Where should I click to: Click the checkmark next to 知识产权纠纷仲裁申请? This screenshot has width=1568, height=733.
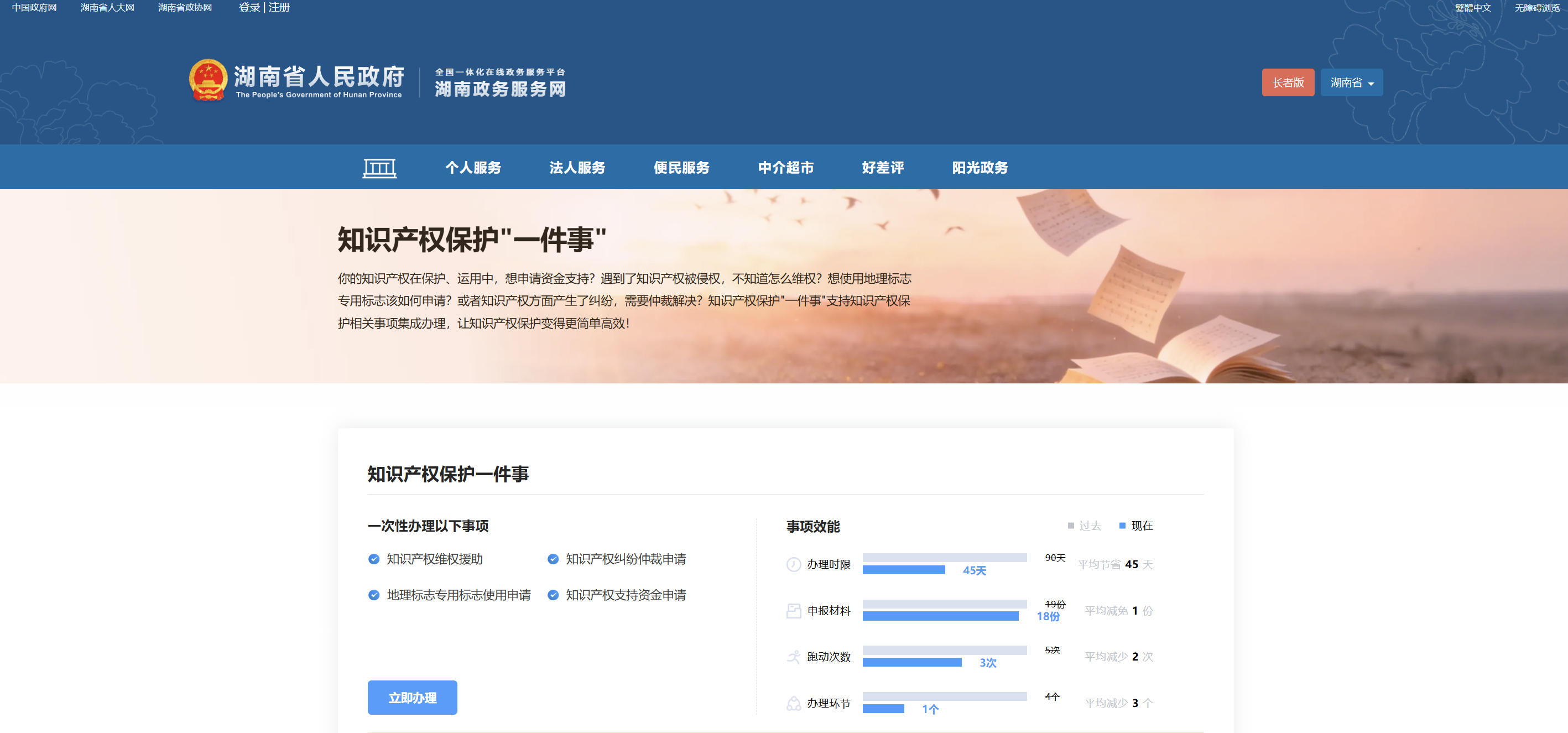coord(553,559)
